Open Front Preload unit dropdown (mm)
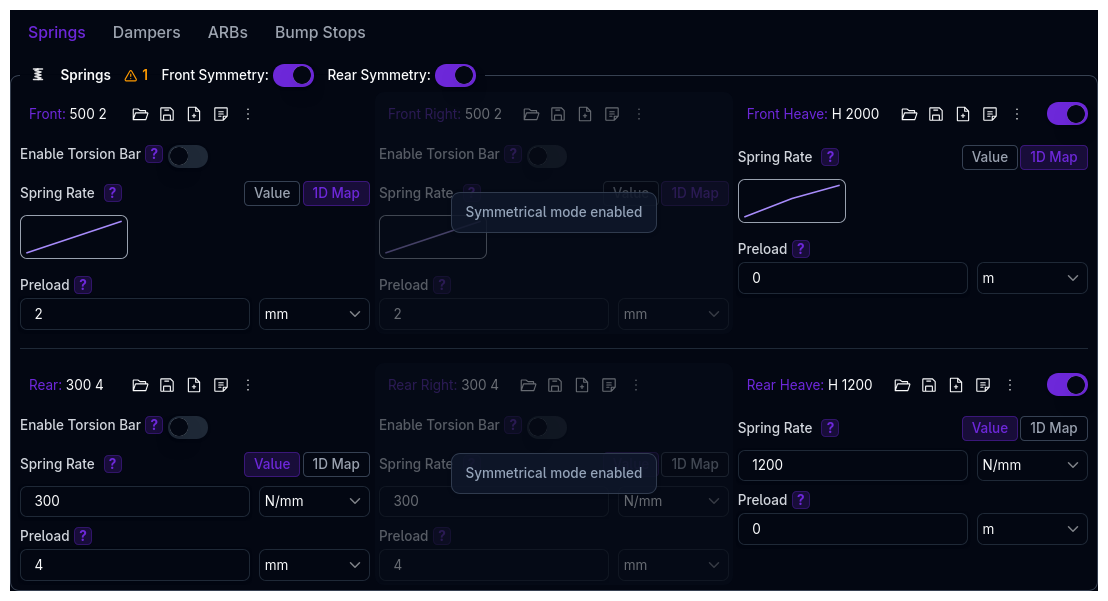The width and height of the screenshot is (1108, 601). pyautogui.click(x=314, y=314)
